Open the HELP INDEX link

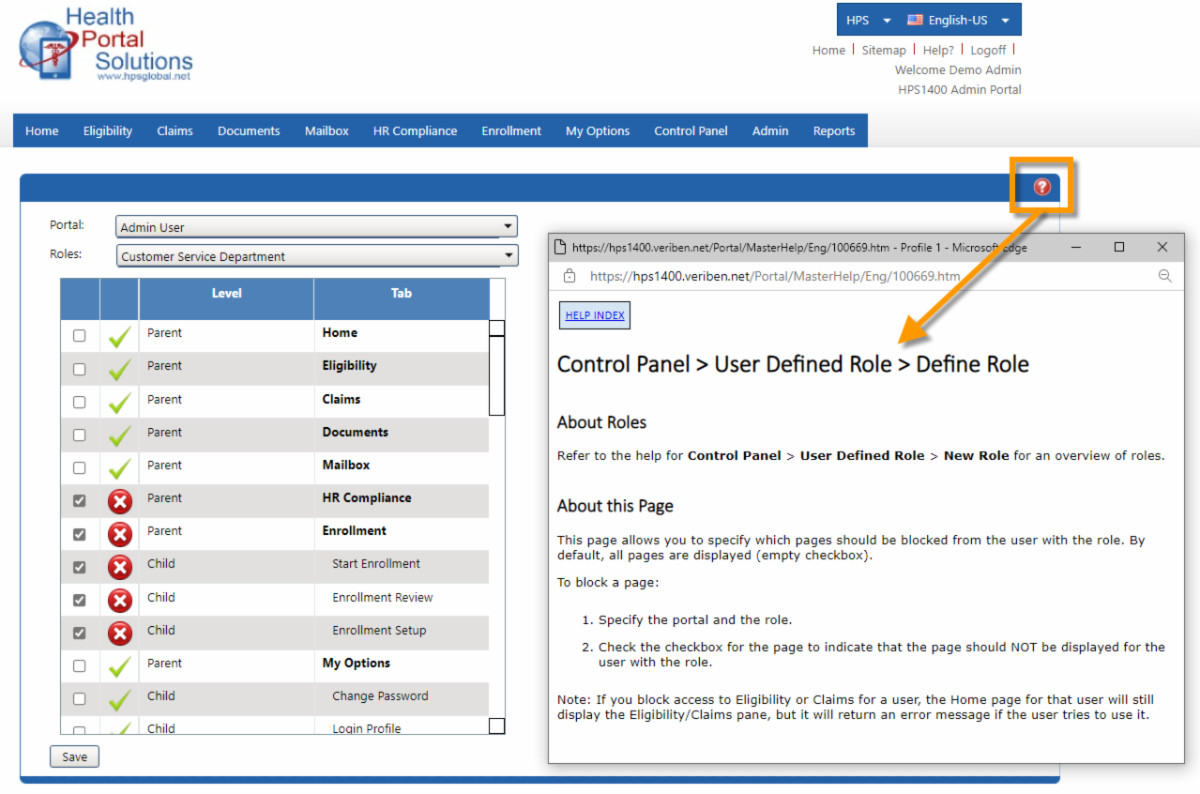(595, 315)
